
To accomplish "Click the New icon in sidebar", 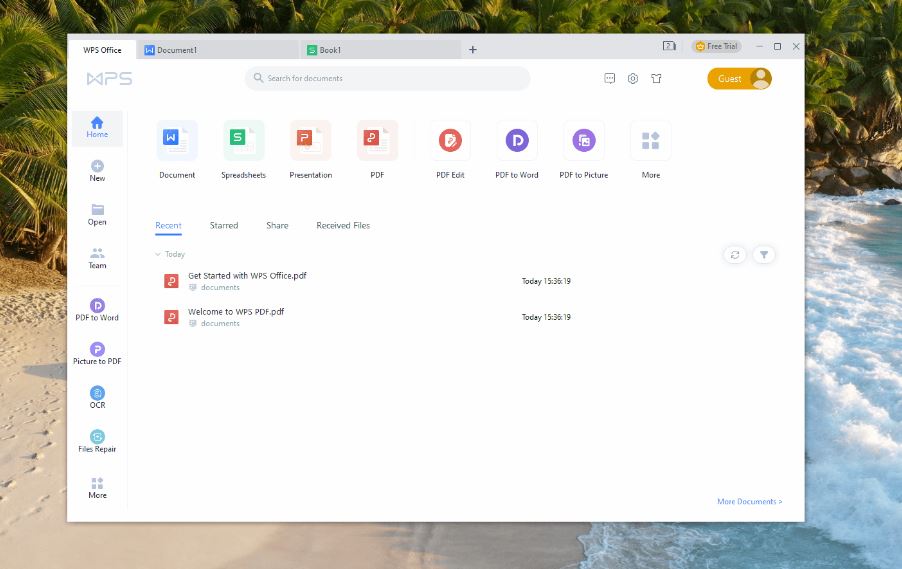I will coord(97,166).
